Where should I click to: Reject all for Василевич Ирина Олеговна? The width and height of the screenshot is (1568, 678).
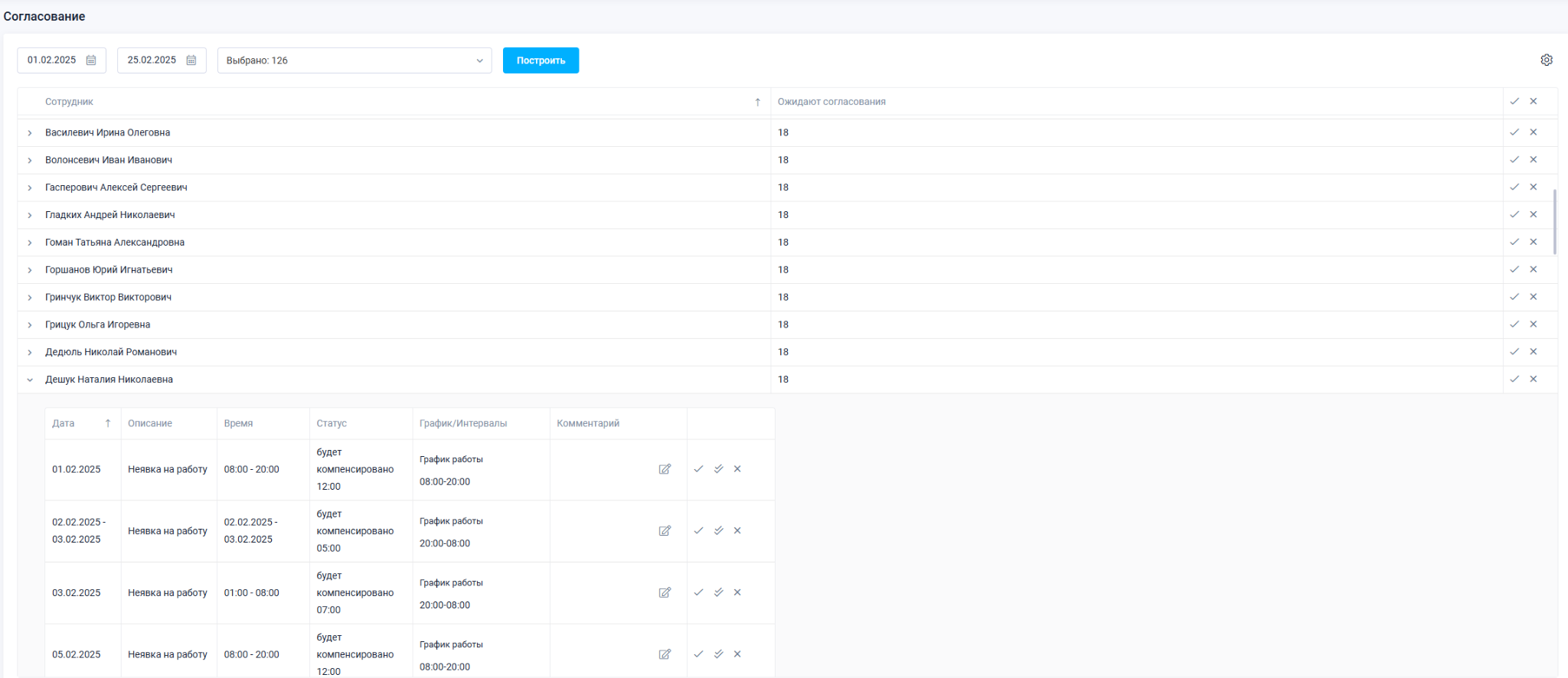pyautogui.click(x=1533, y=132)
